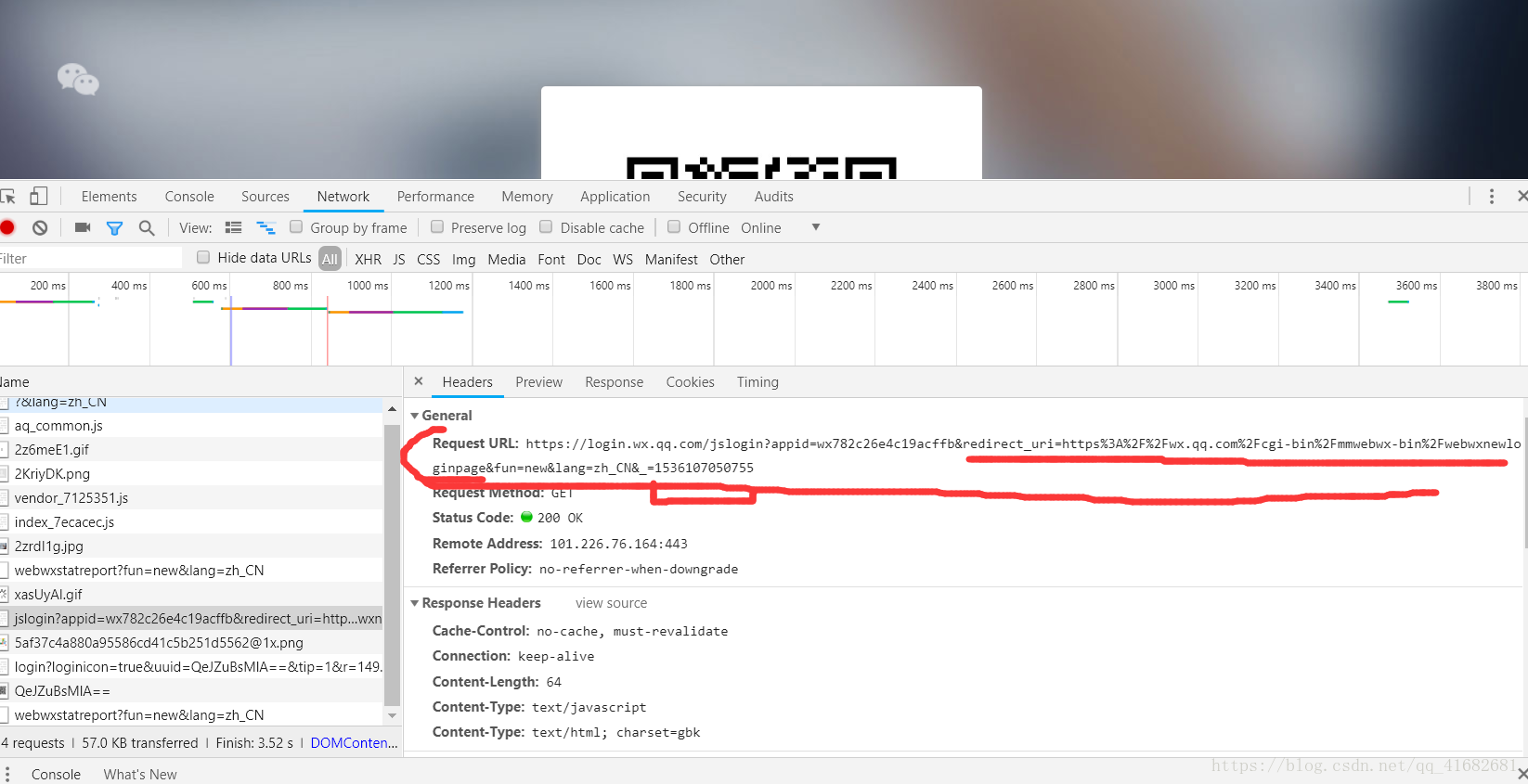The height and width of the screenshot is (784, 1528).
Task: Select the Headers detail tab
Action: tap(468, 382)
